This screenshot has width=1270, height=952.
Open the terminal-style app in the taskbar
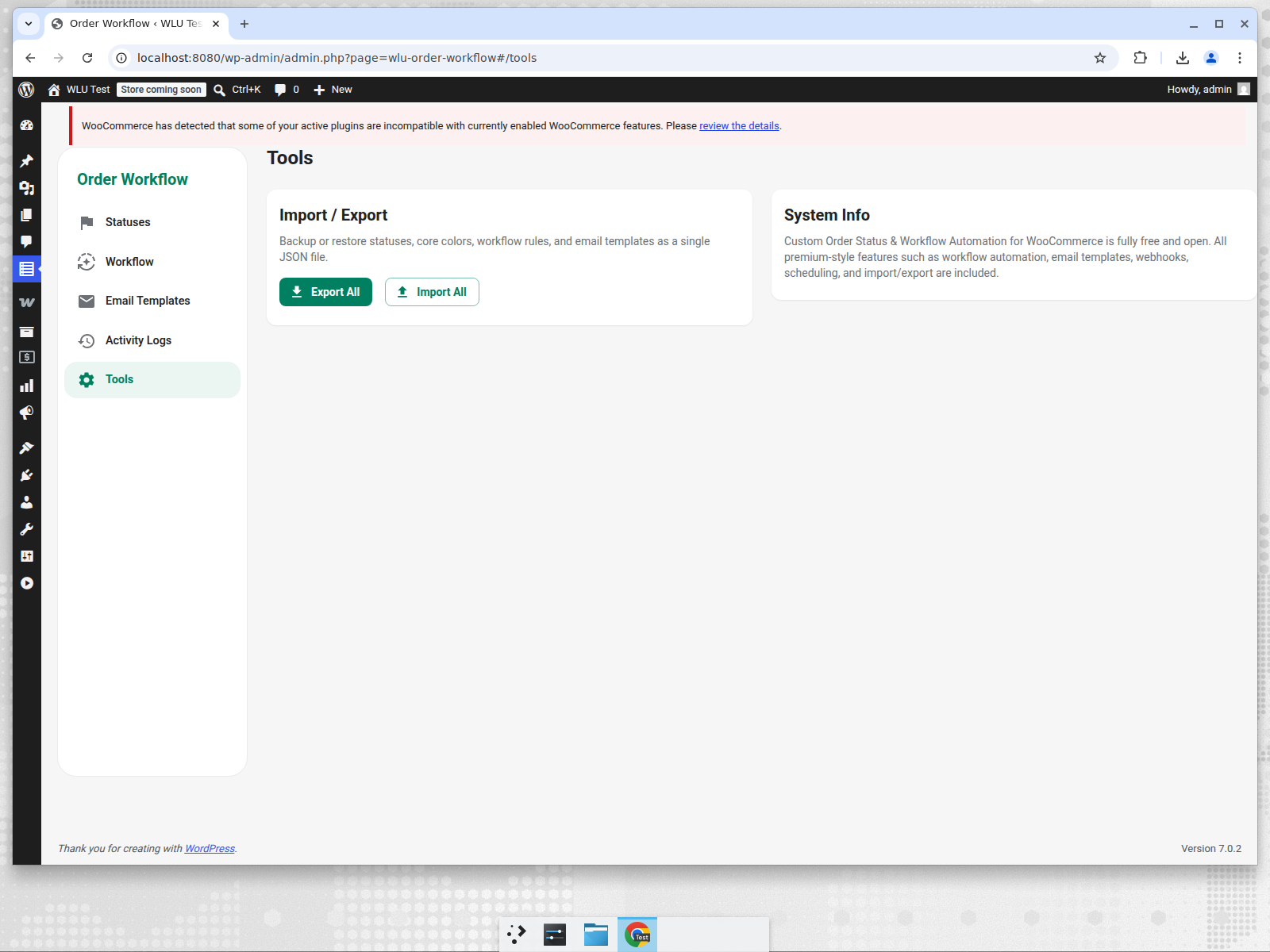(555, 935)
